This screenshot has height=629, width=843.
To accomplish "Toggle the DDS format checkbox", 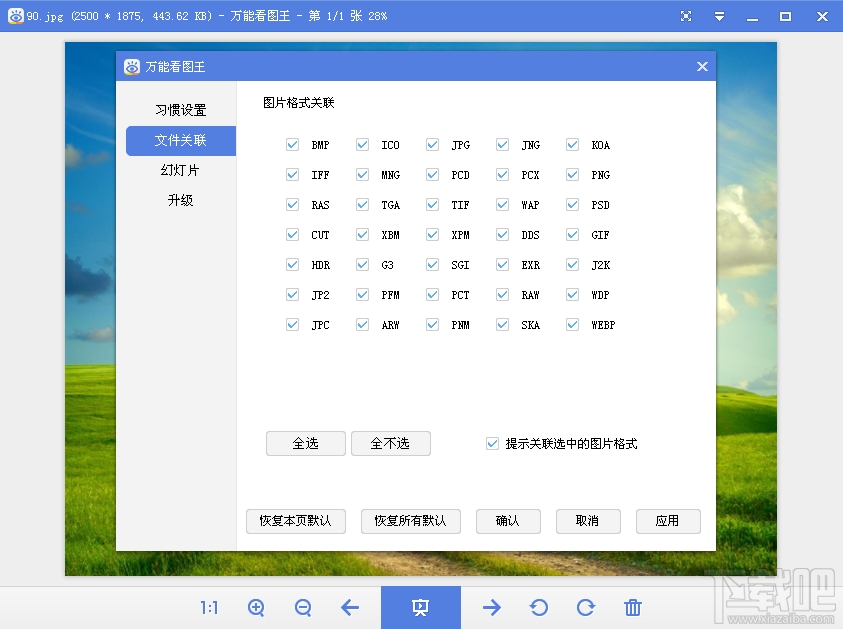I will tap(502, 235).
